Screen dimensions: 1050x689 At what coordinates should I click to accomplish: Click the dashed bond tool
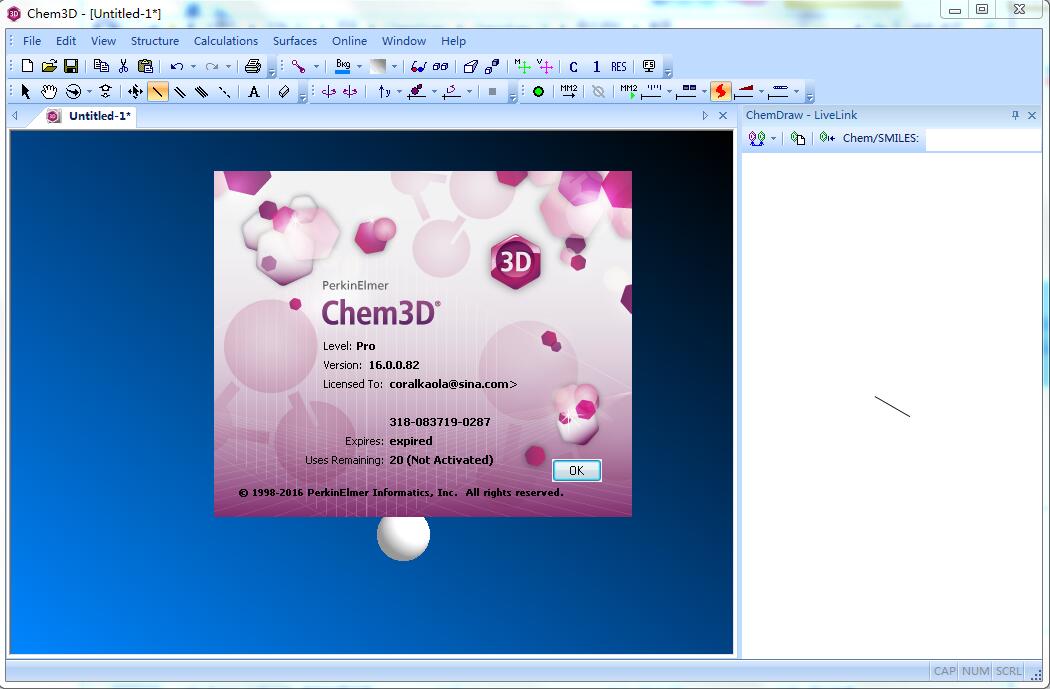[226, 91]
